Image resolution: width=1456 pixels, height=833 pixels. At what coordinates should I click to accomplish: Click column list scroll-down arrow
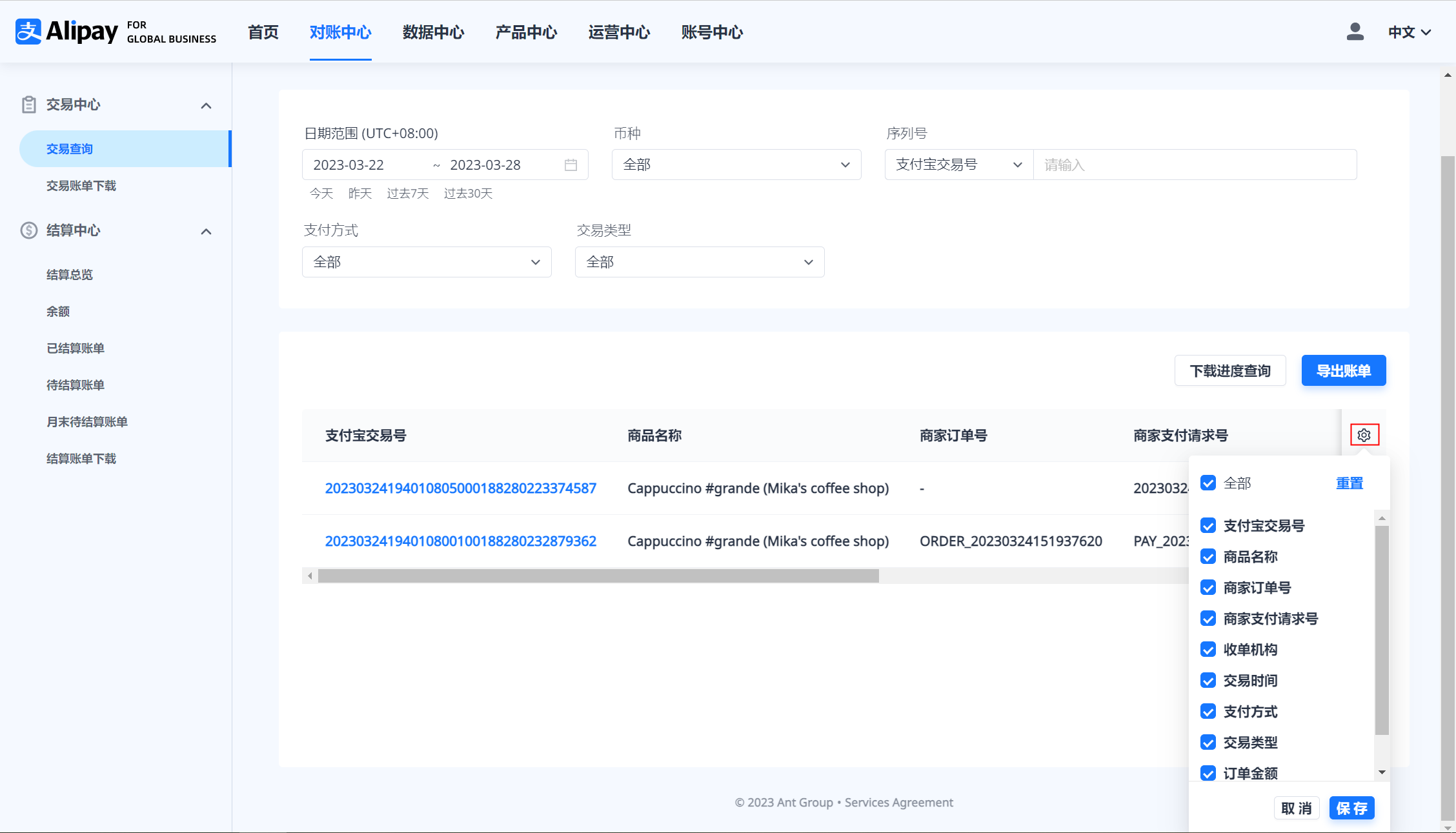point(1382,772)
